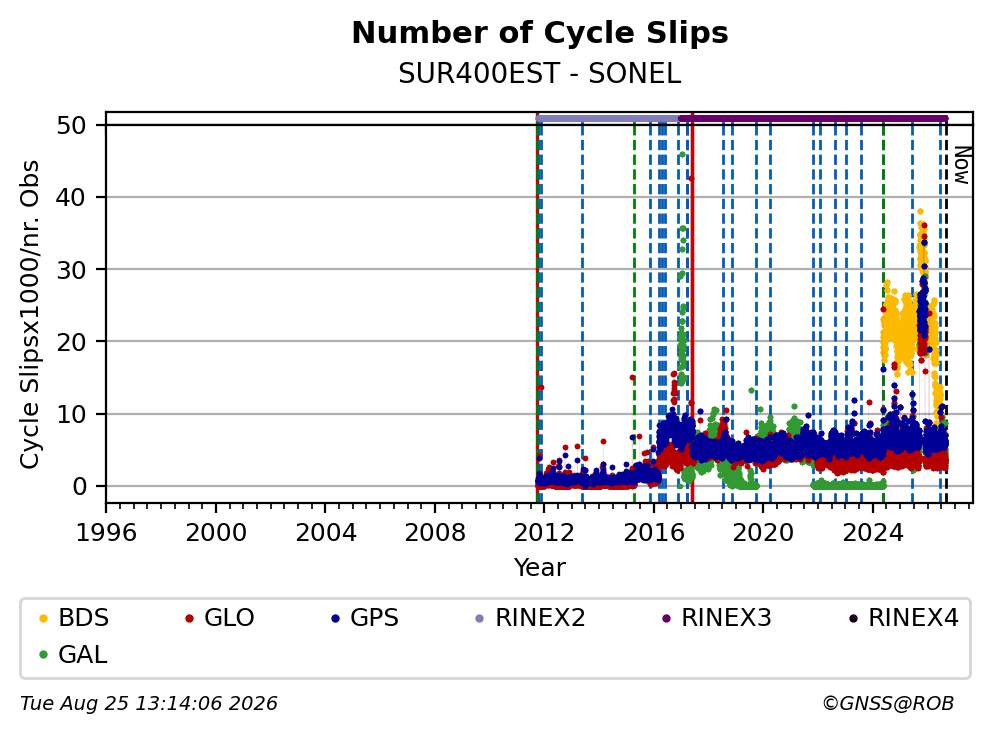992x734 pixels.
Task: Select the RINEX4 legend label
Action: 913,618
